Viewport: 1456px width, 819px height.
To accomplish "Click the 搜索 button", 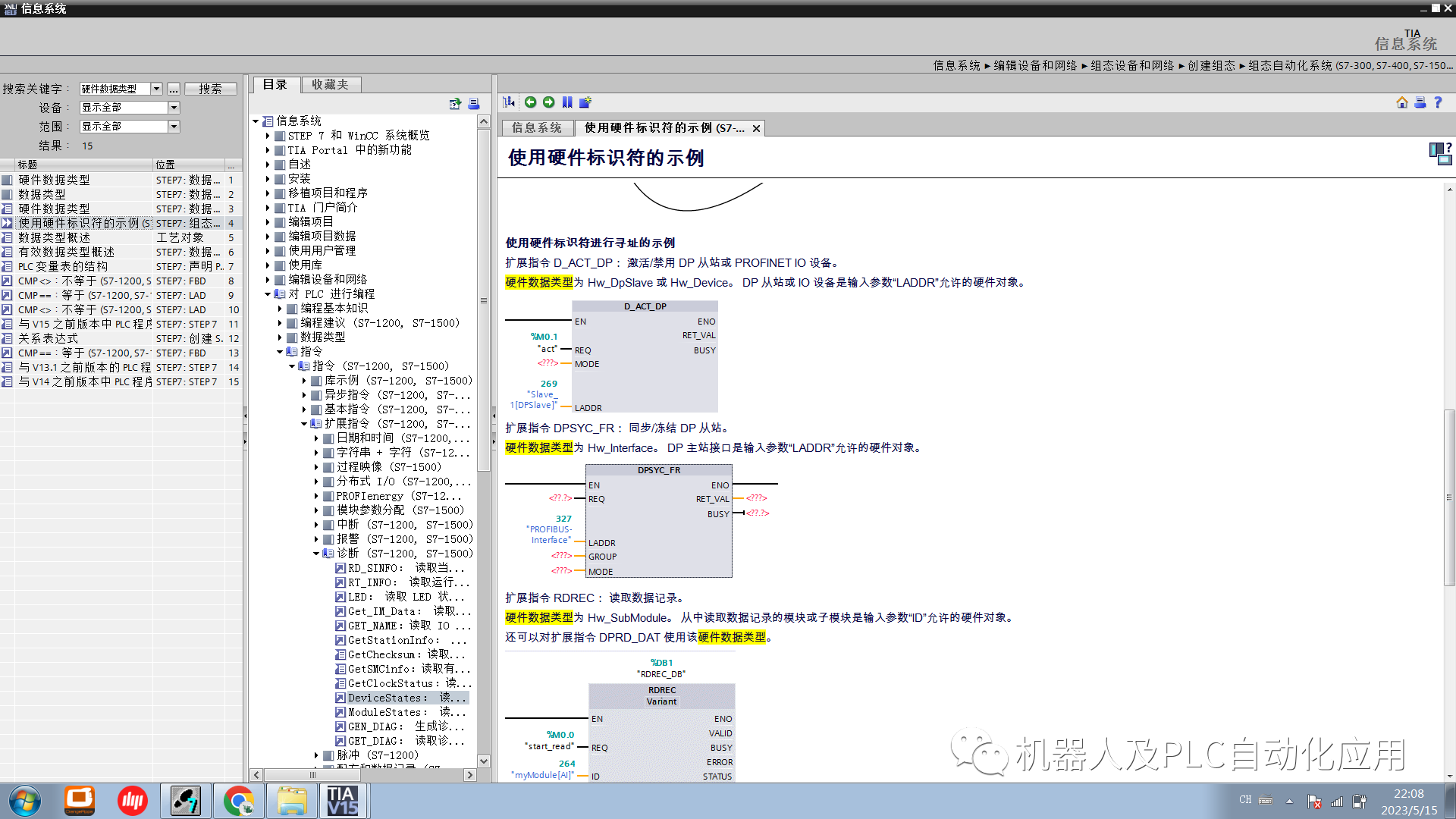I will [210, 89].
